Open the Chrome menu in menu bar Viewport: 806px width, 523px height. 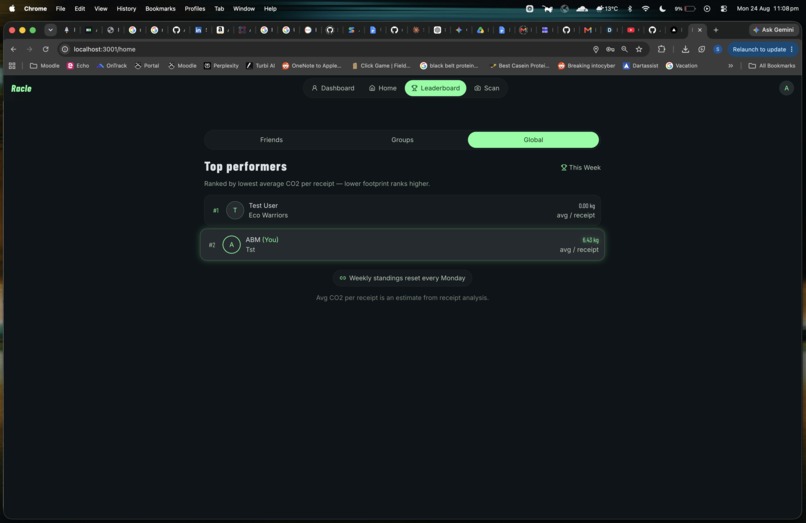[35, 9]
